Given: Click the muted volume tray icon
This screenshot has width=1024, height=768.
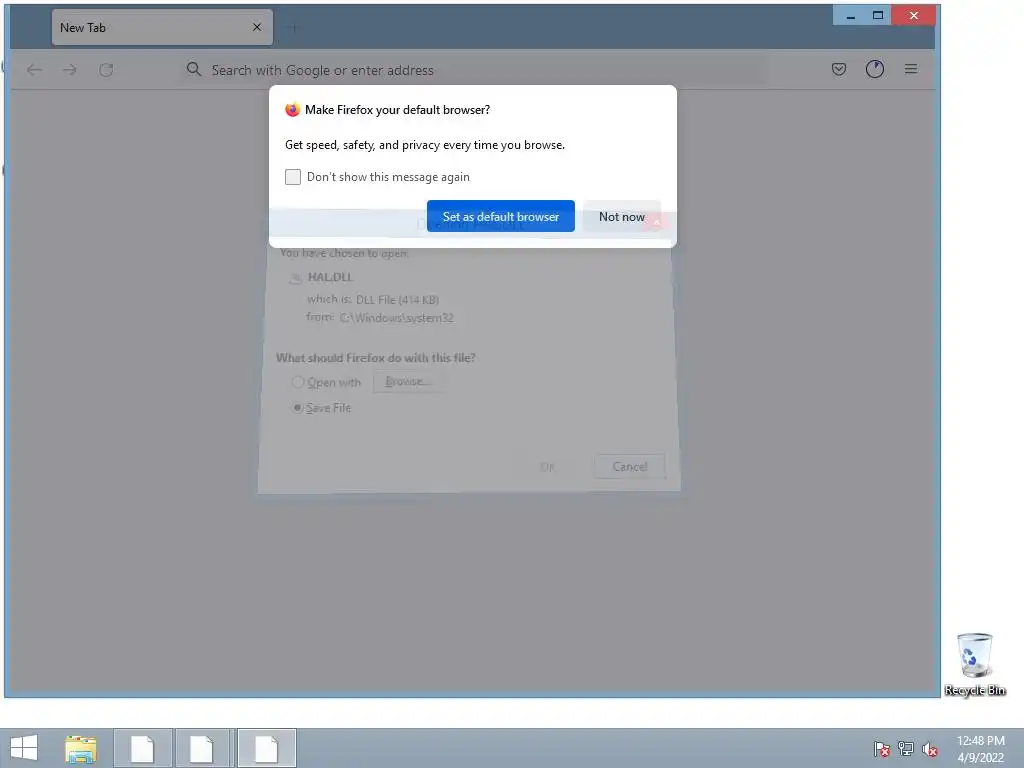Looking at the screenshot, I should [930, 748].
